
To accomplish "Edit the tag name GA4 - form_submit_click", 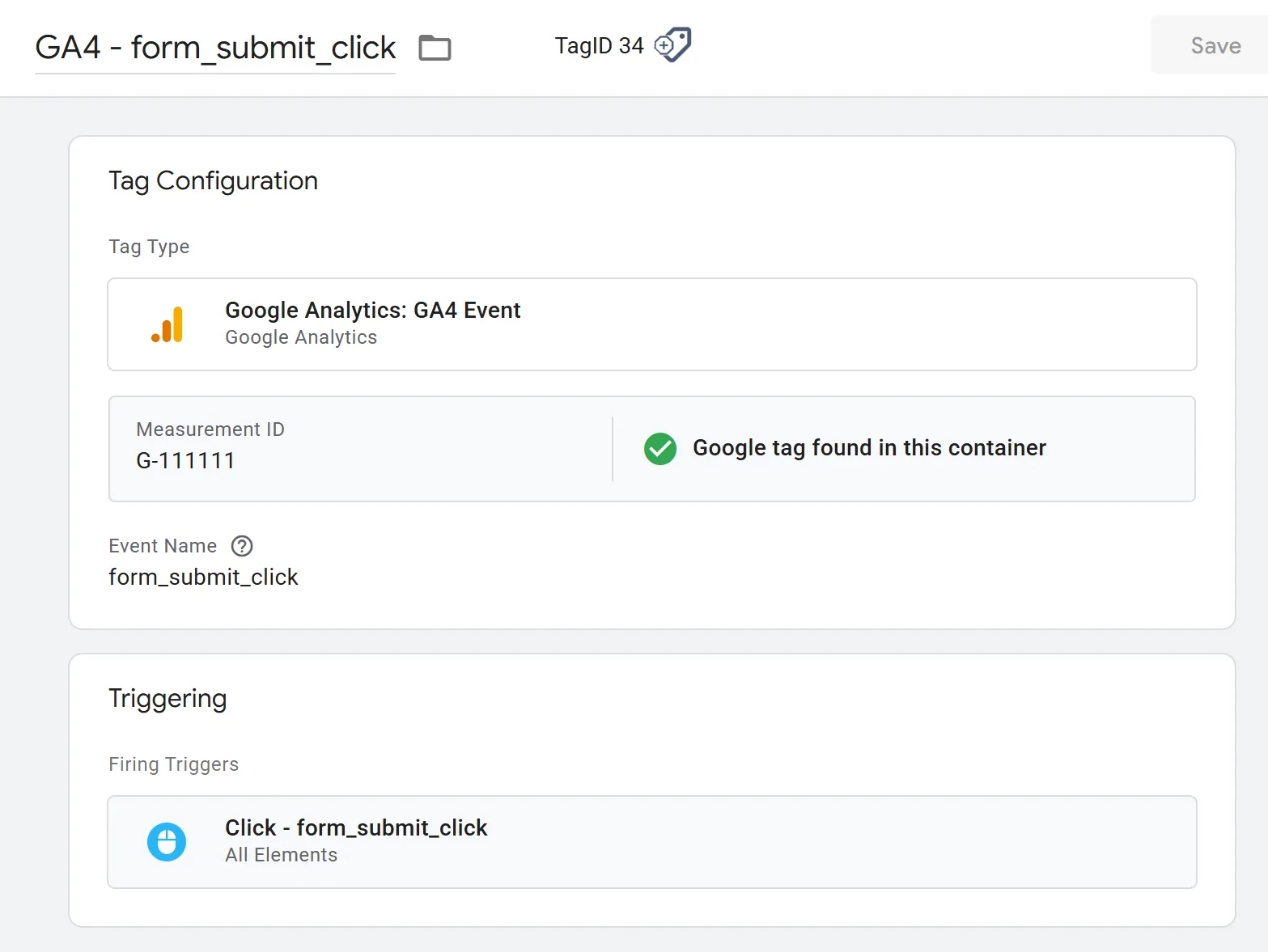I will coord(215,48).
